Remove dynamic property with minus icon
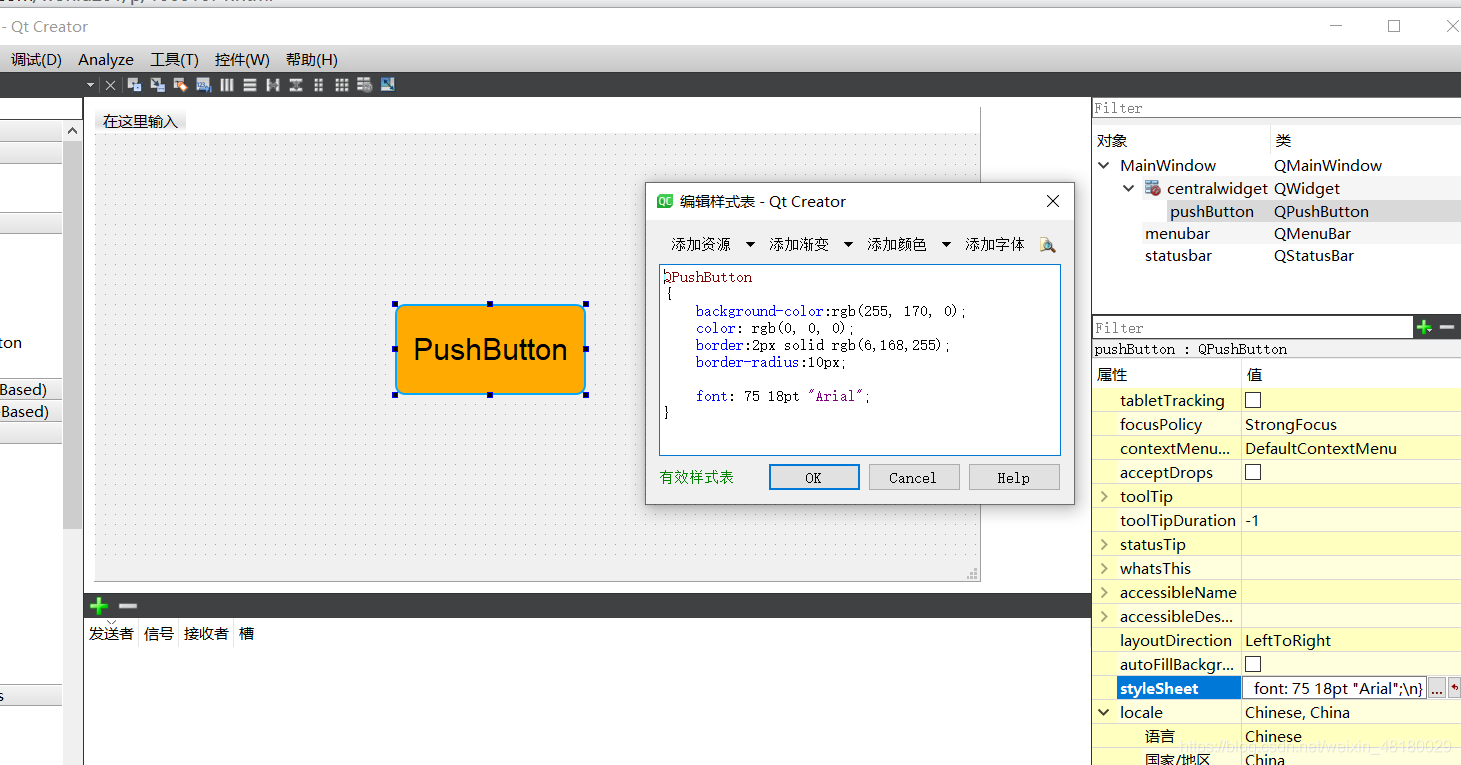 [x=1447, y=327]
